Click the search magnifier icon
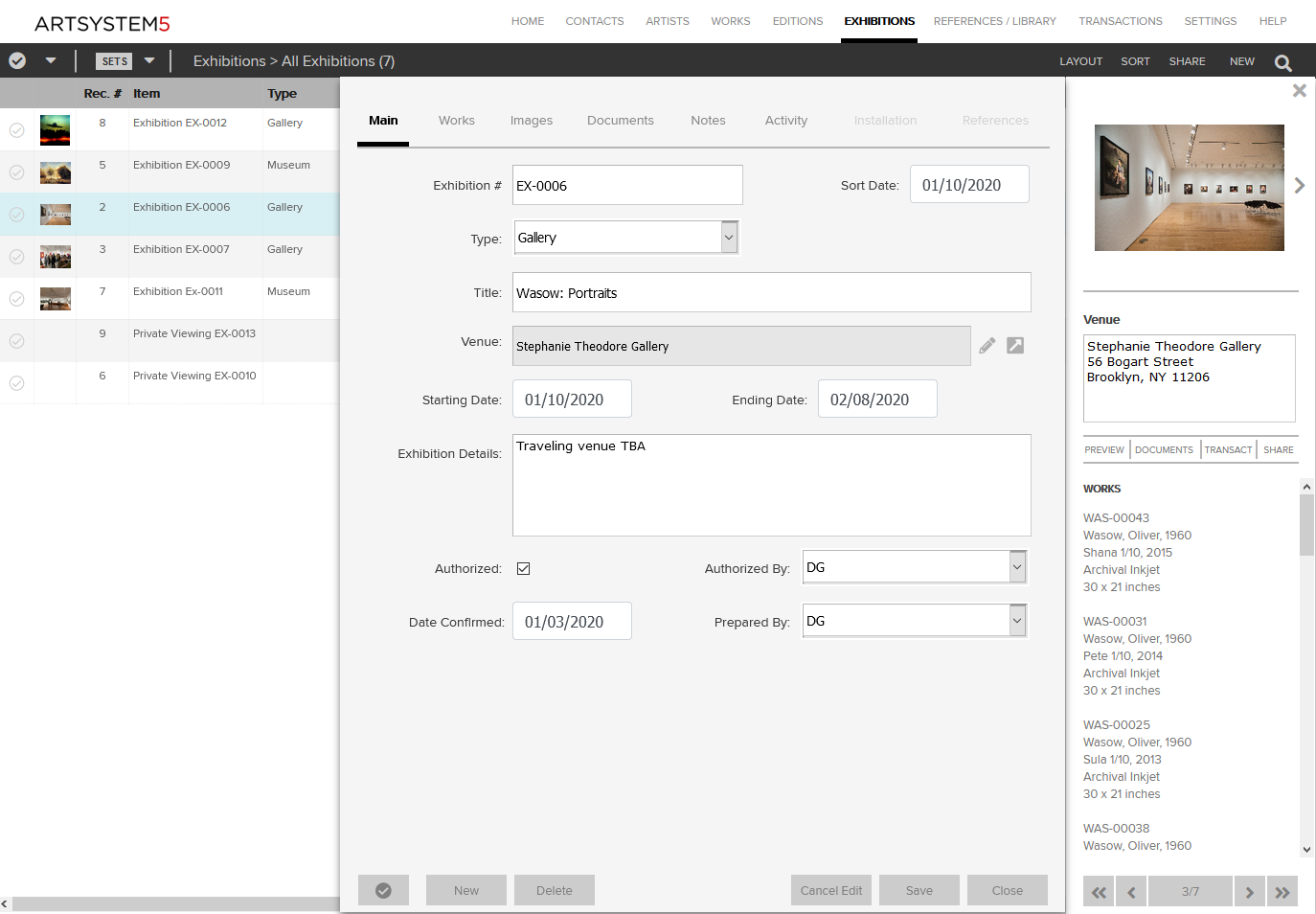Screen dimensions: 1316x914 click(1282, 62)
